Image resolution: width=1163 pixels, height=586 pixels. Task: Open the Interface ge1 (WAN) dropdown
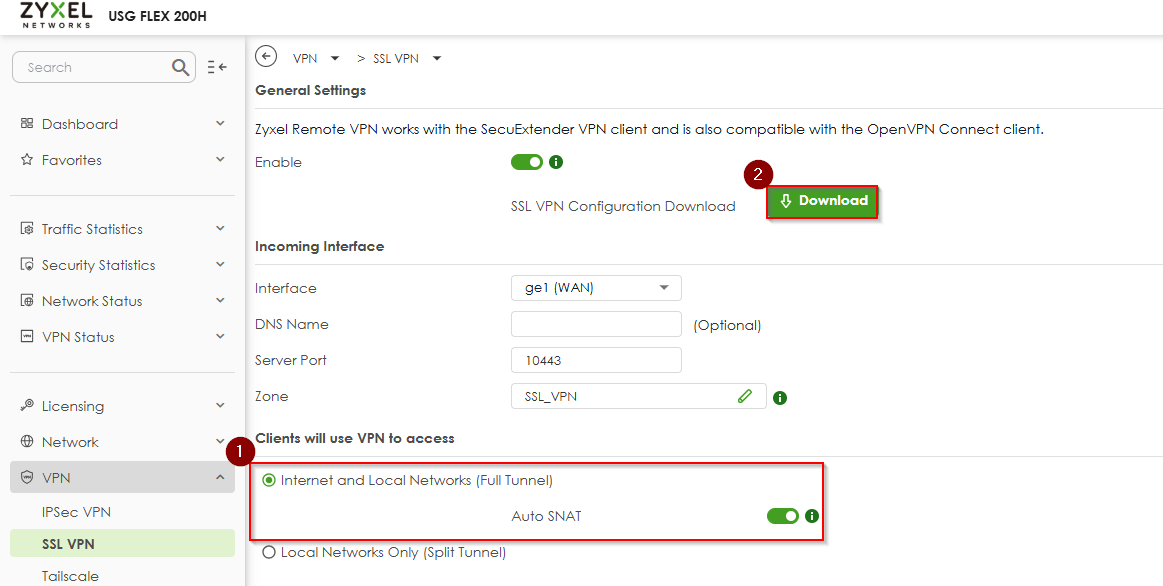point(596,288)
